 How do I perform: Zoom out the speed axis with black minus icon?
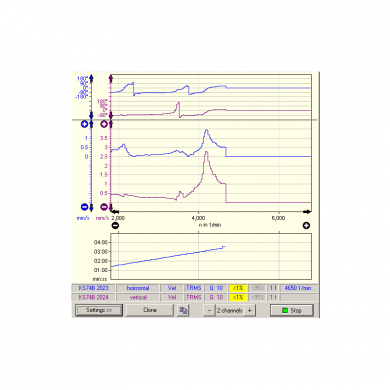[115, 226]
